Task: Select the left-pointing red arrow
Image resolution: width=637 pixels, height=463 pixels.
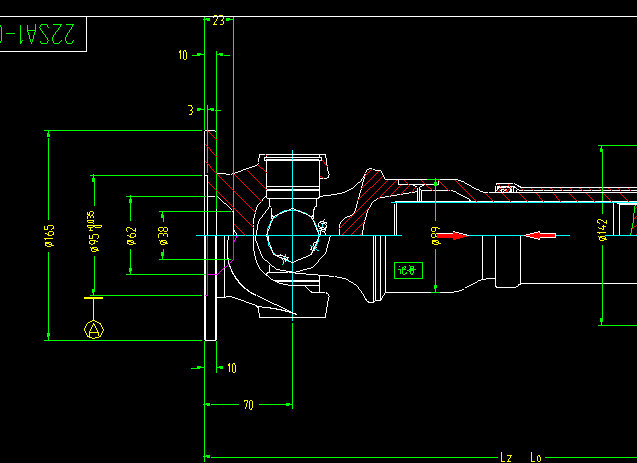Action: click(541, 236)
